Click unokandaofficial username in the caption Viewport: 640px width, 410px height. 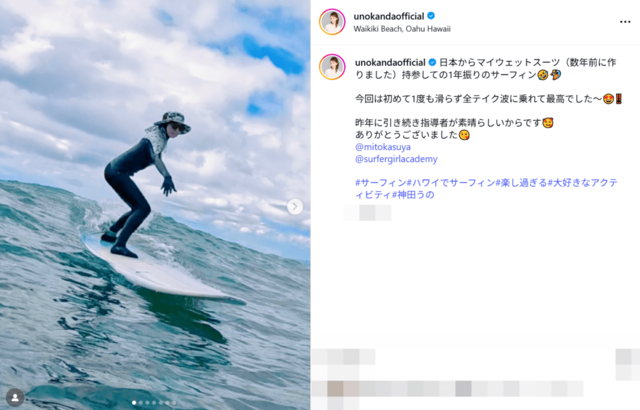pyautogui.click(x=390, y=62)
